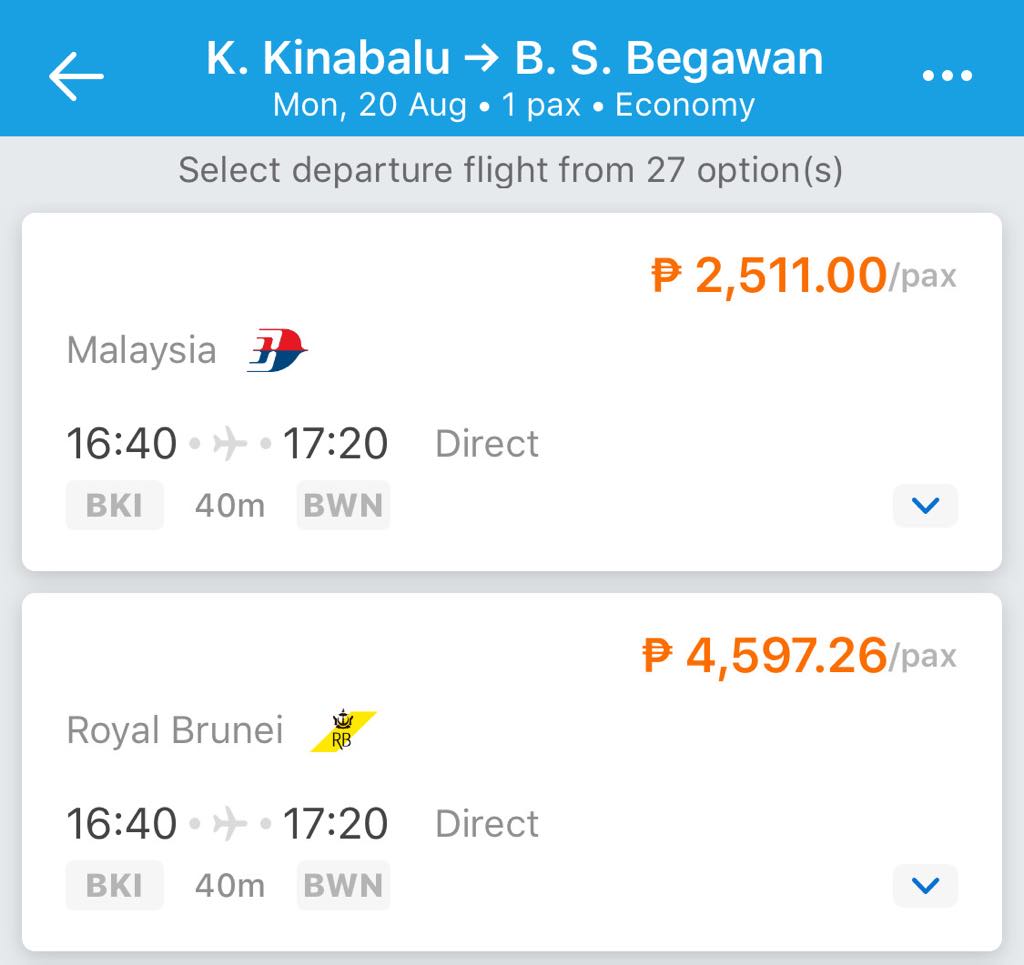The width and height of the screenshot is (1024, 965).
Task: Click the Malaysia airline name label
Action: point(141,351)
